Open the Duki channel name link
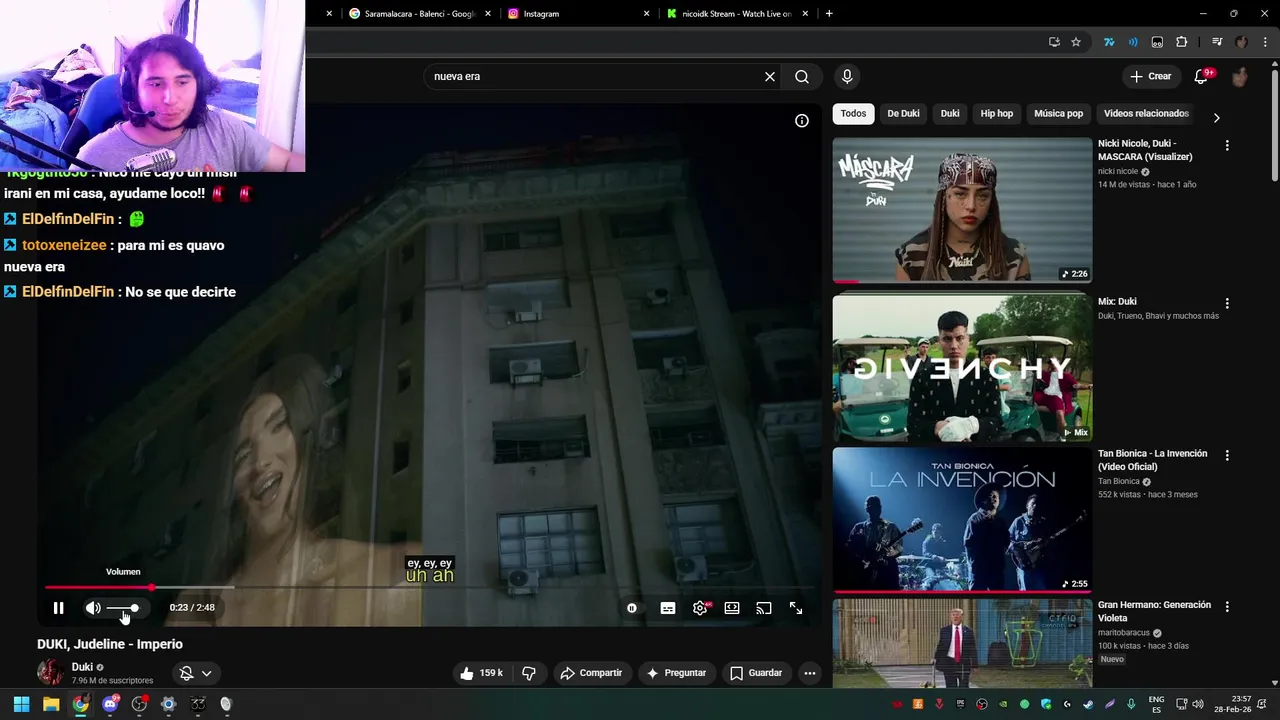 pos(82,667)
